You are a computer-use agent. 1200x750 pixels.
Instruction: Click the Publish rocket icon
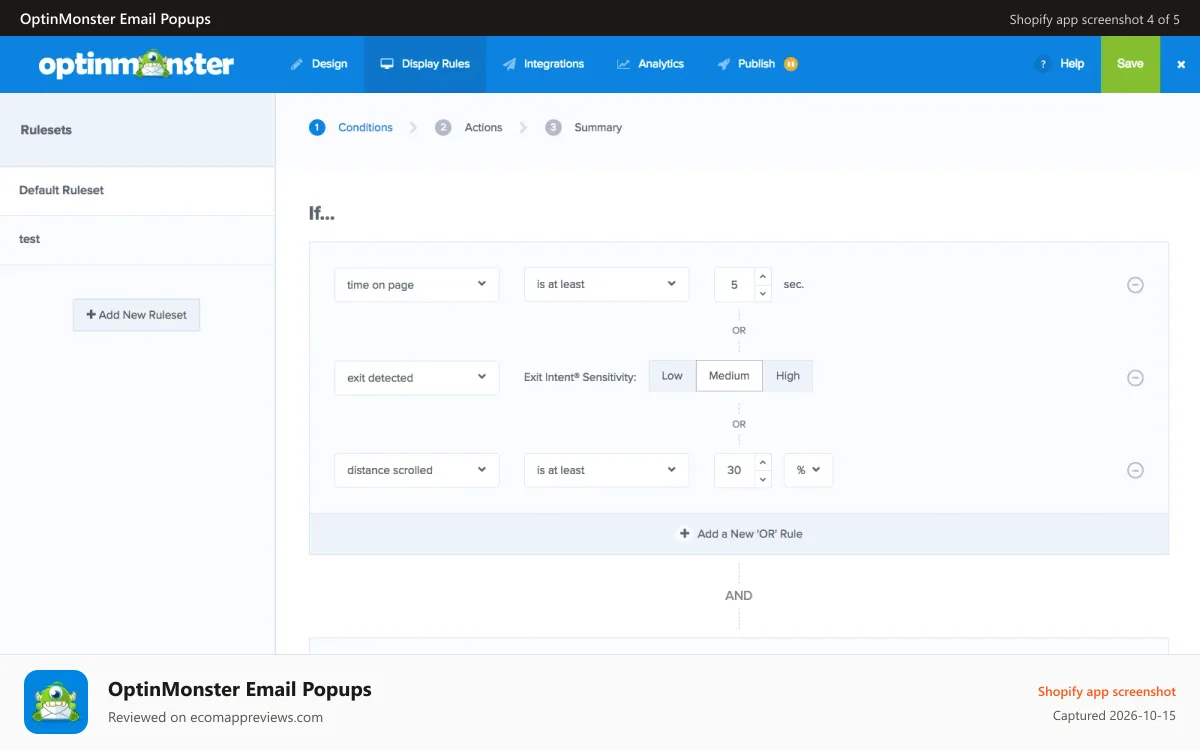tap(723, 64)
